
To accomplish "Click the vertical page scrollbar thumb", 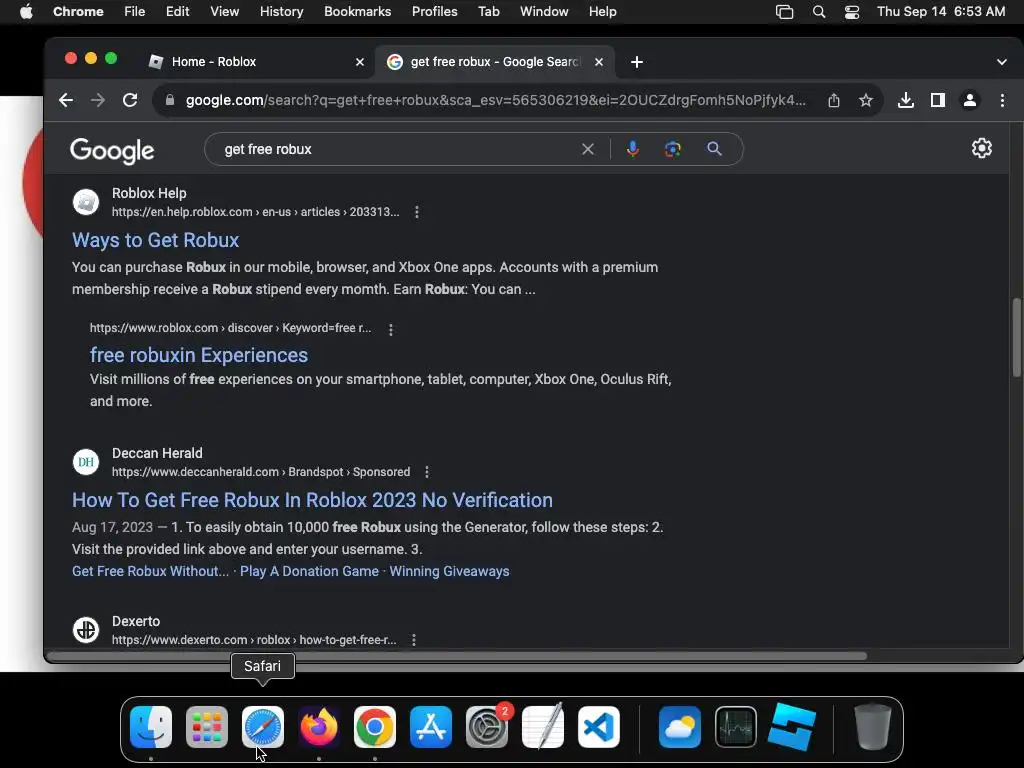I will (1016, 338).
